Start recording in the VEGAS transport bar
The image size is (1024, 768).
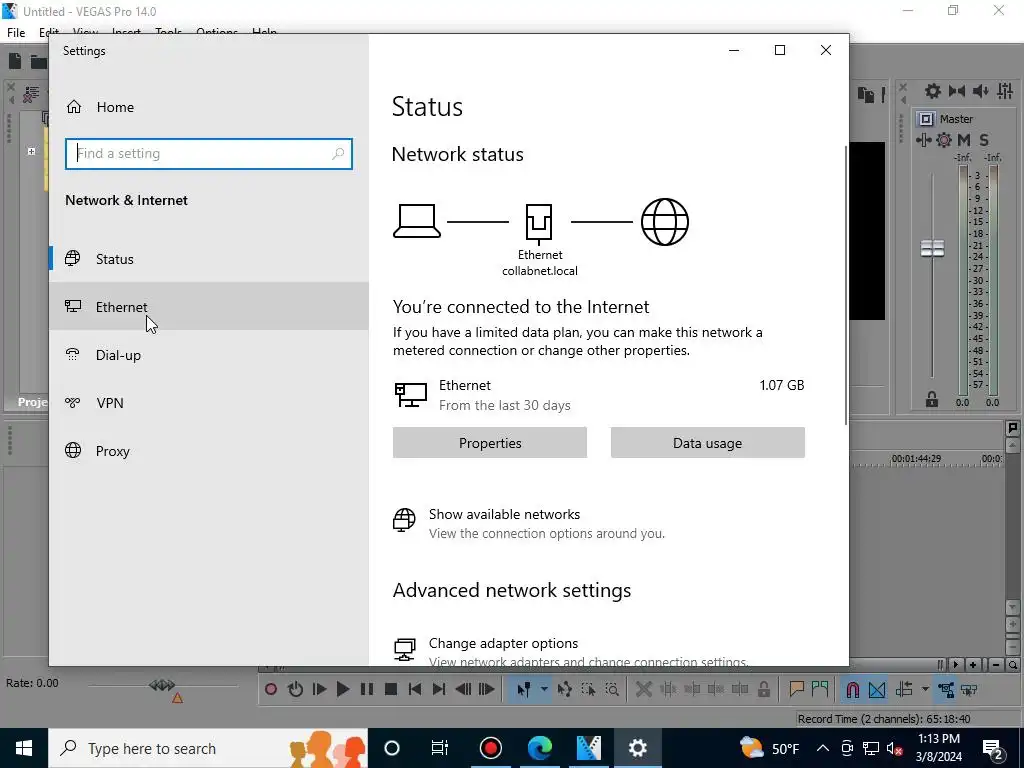click(271, 689)
